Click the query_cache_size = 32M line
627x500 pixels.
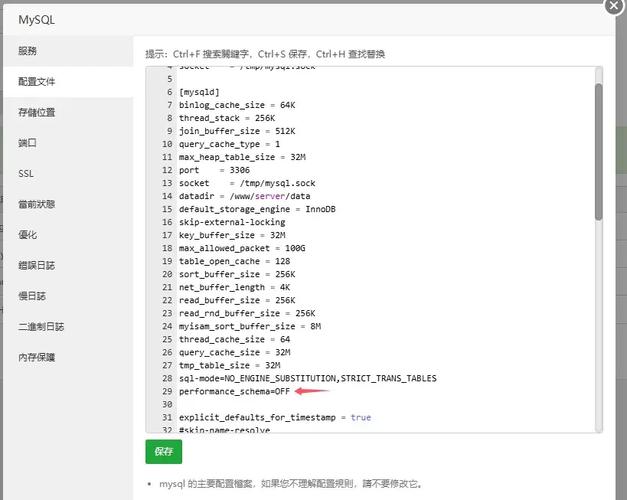coord(235,352)
